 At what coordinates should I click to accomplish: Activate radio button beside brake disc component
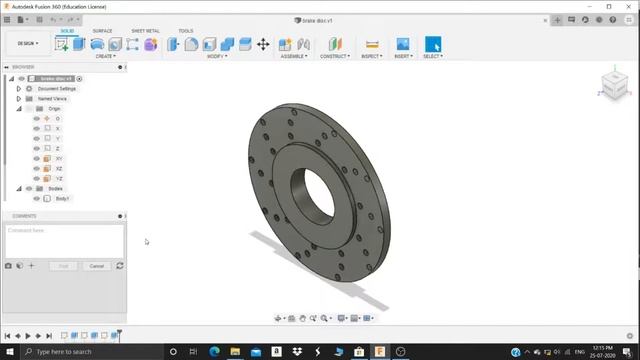point(79,79)
